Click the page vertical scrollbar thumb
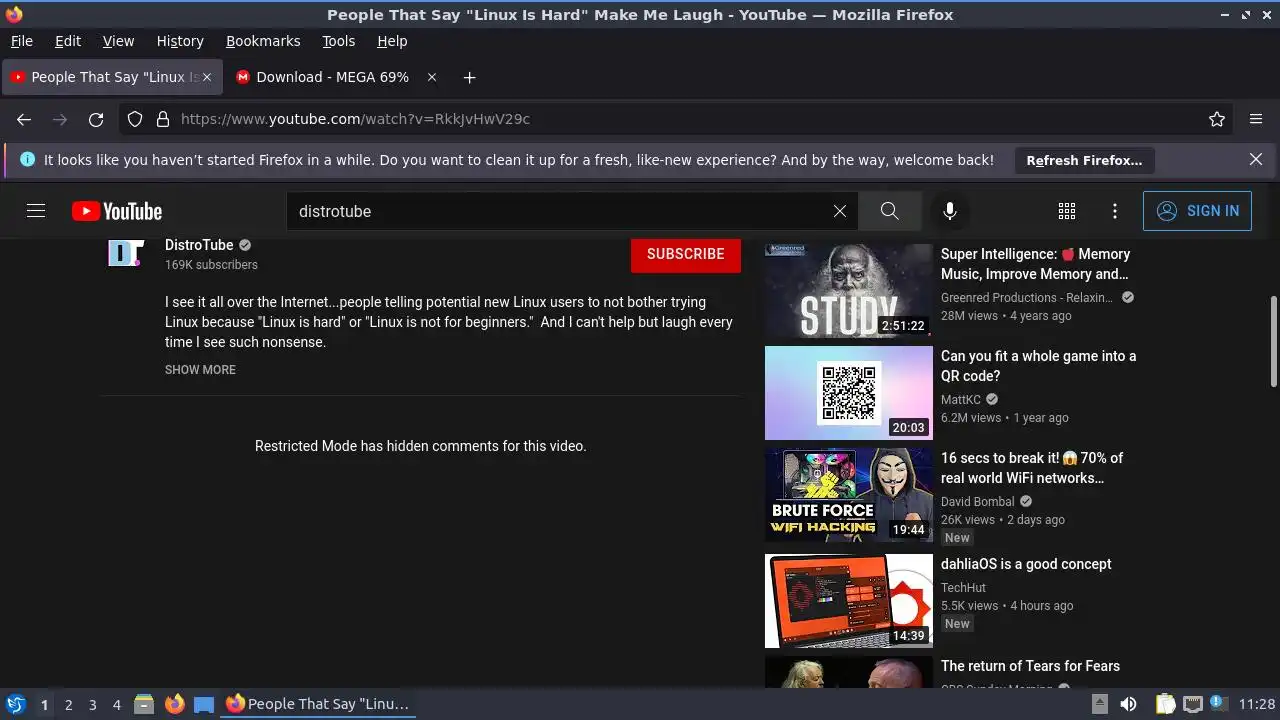This screenshot has height=720, width=1280. pyautogui.click(x=1273, y=341)
